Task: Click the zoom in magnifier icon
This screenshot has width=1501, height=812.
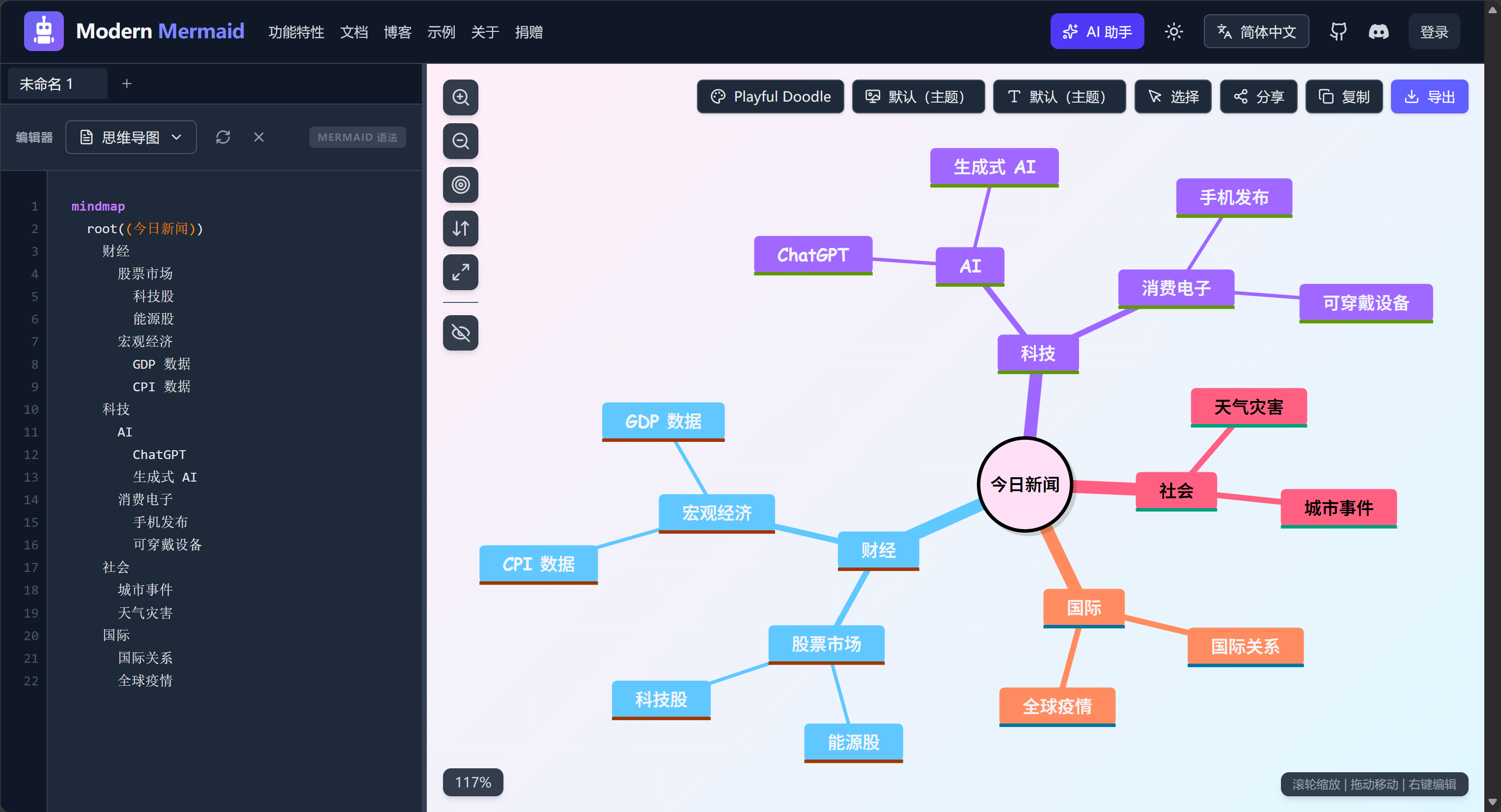Action: click(460, 98)
